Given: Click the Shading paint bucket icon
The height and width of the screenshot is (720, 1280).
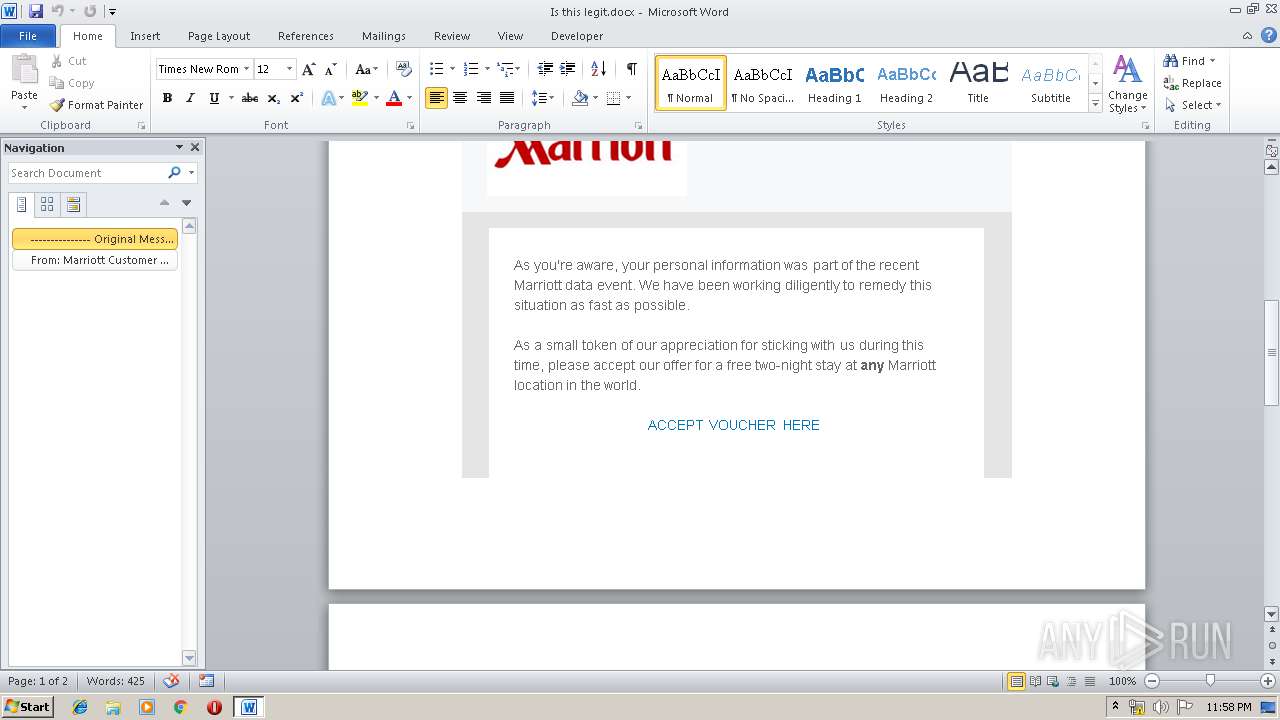Looking at the screenshot, I should click(580, 98).
